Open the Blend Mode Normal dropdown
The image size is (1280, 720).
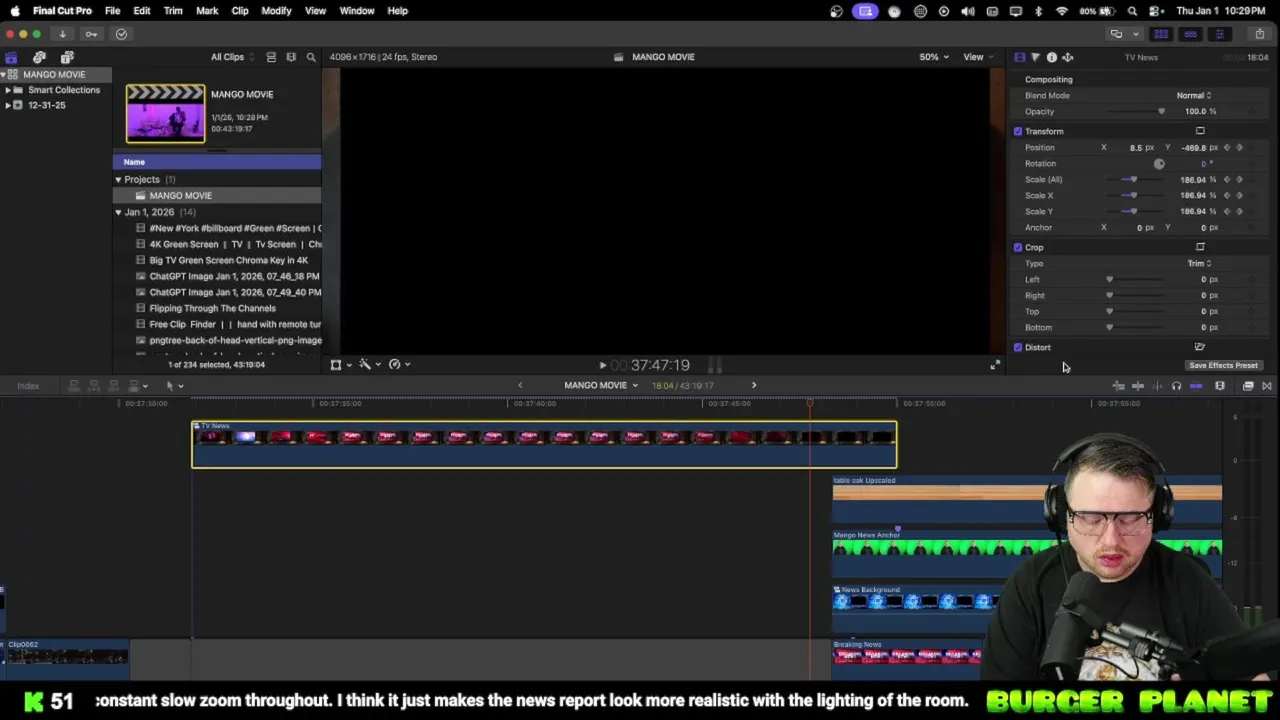tap(1194, 95)
